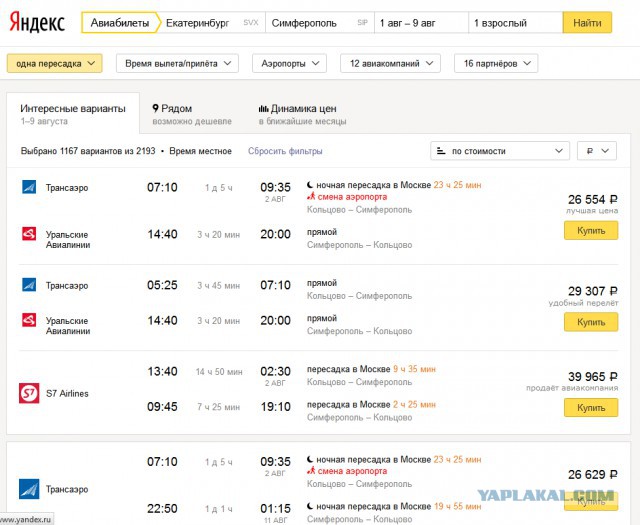Select the Авиабилеты service tab
This screenshot has height=525, width=640.
pyautogui.click(x=119, y=23)
